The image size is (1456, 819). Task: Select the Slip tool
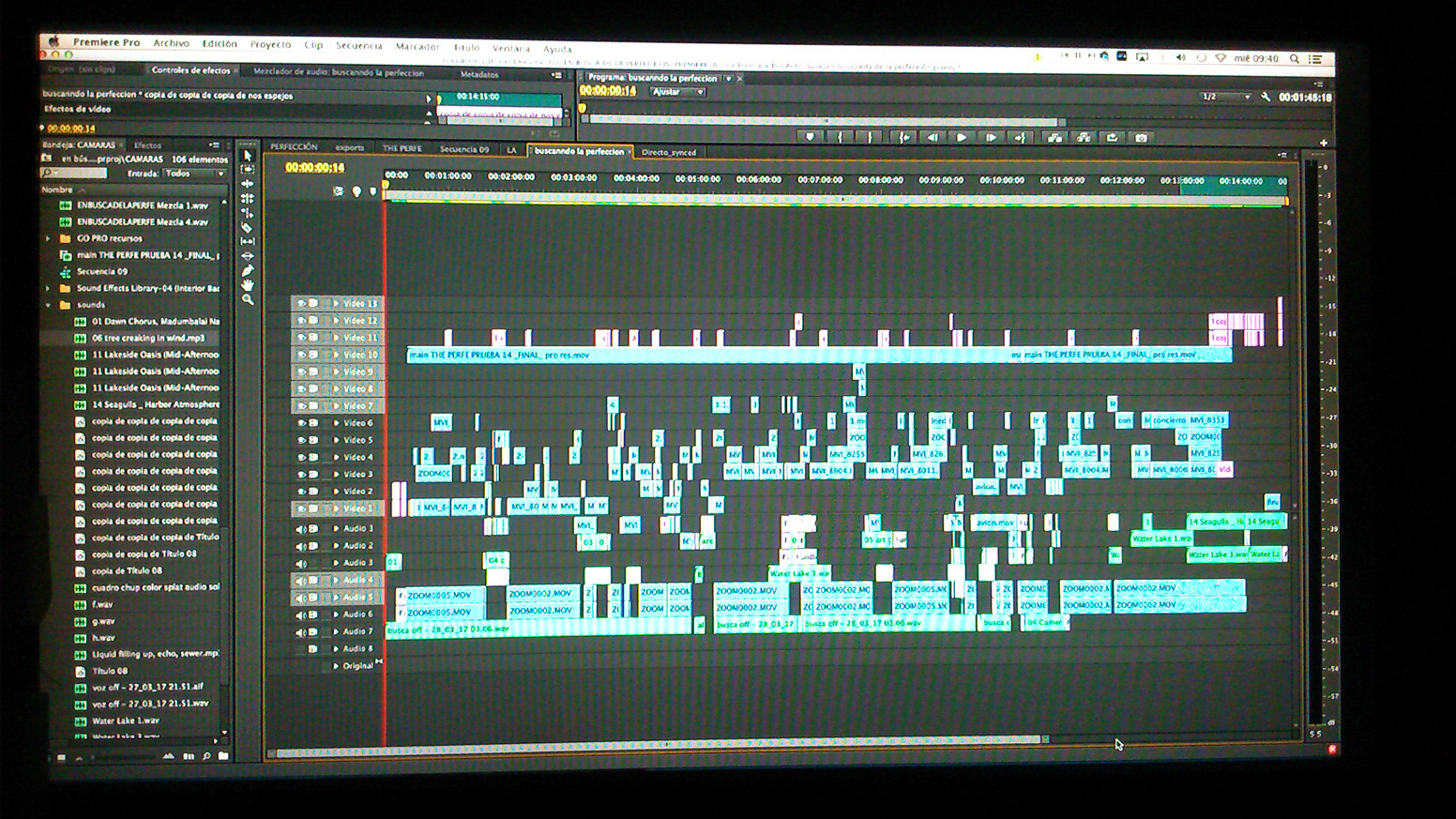248,242
